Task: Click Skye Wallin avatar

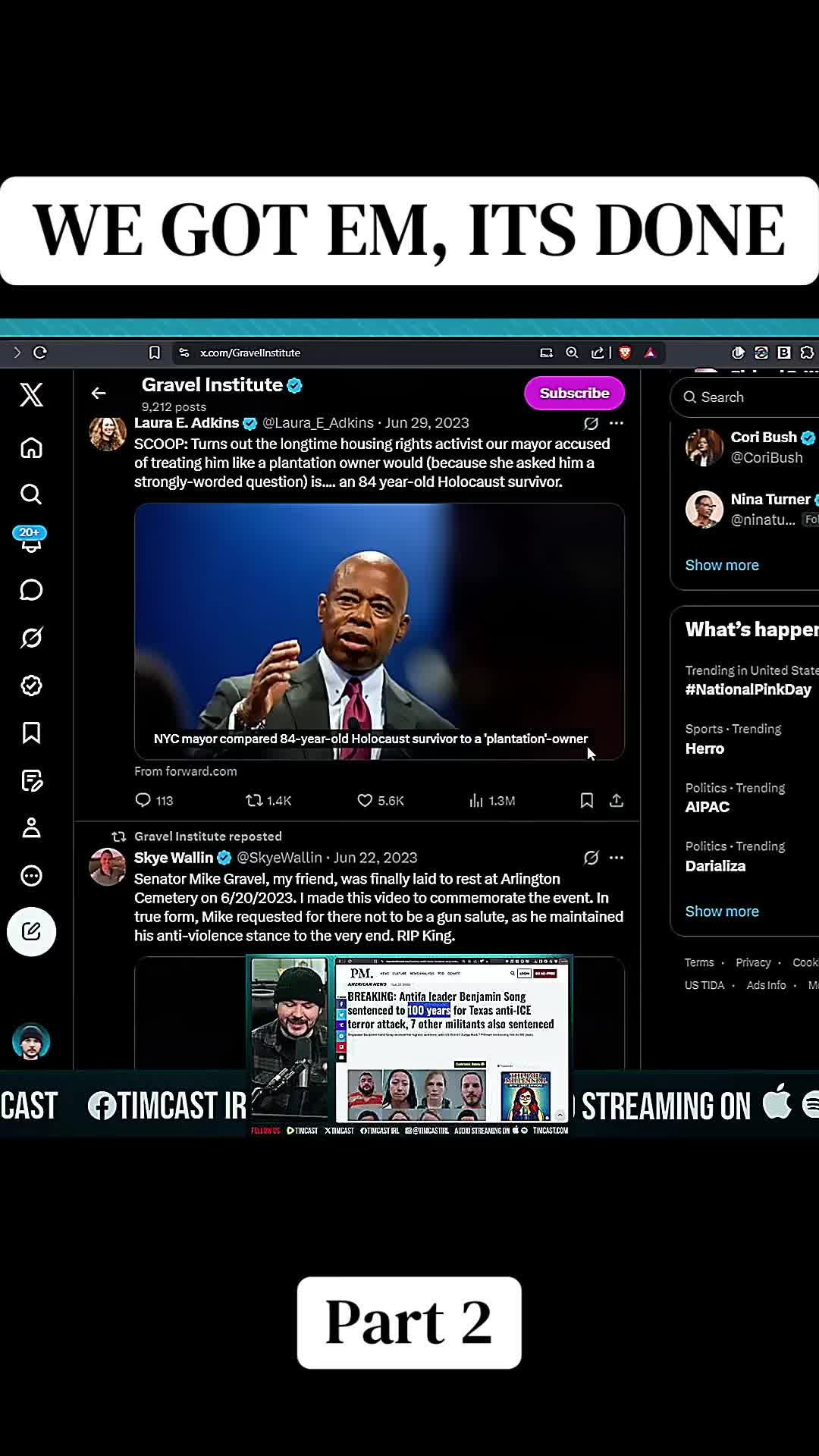Action: pos(108,867)
